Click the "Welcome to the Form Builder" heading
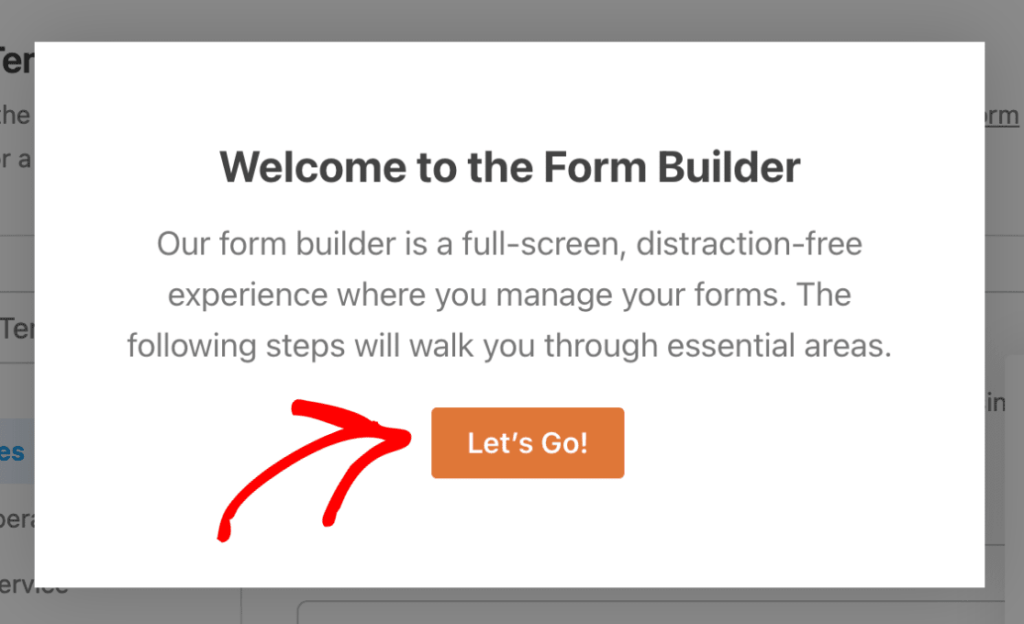The image size is (1024, 624). [x=510, y=168]
